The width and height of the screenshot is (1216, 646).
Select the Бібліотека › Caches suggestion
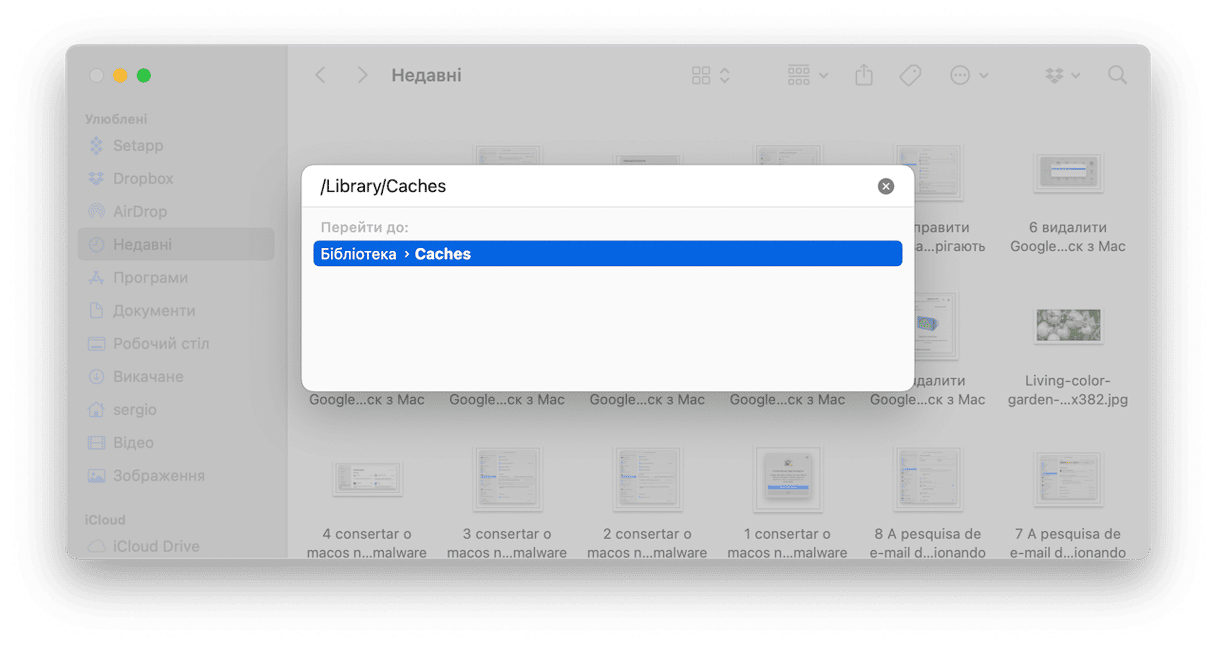[607, 254]
